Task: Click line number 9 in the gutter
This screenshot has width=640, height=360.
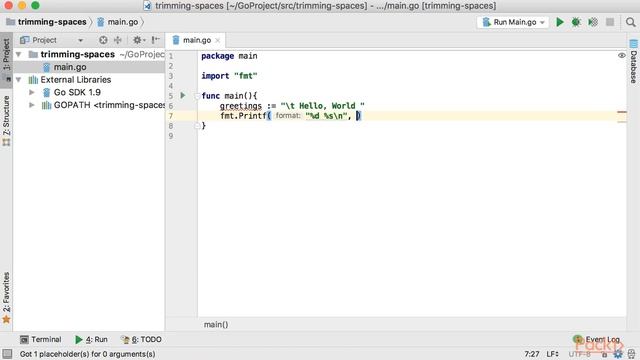Action: click(171, 136)
